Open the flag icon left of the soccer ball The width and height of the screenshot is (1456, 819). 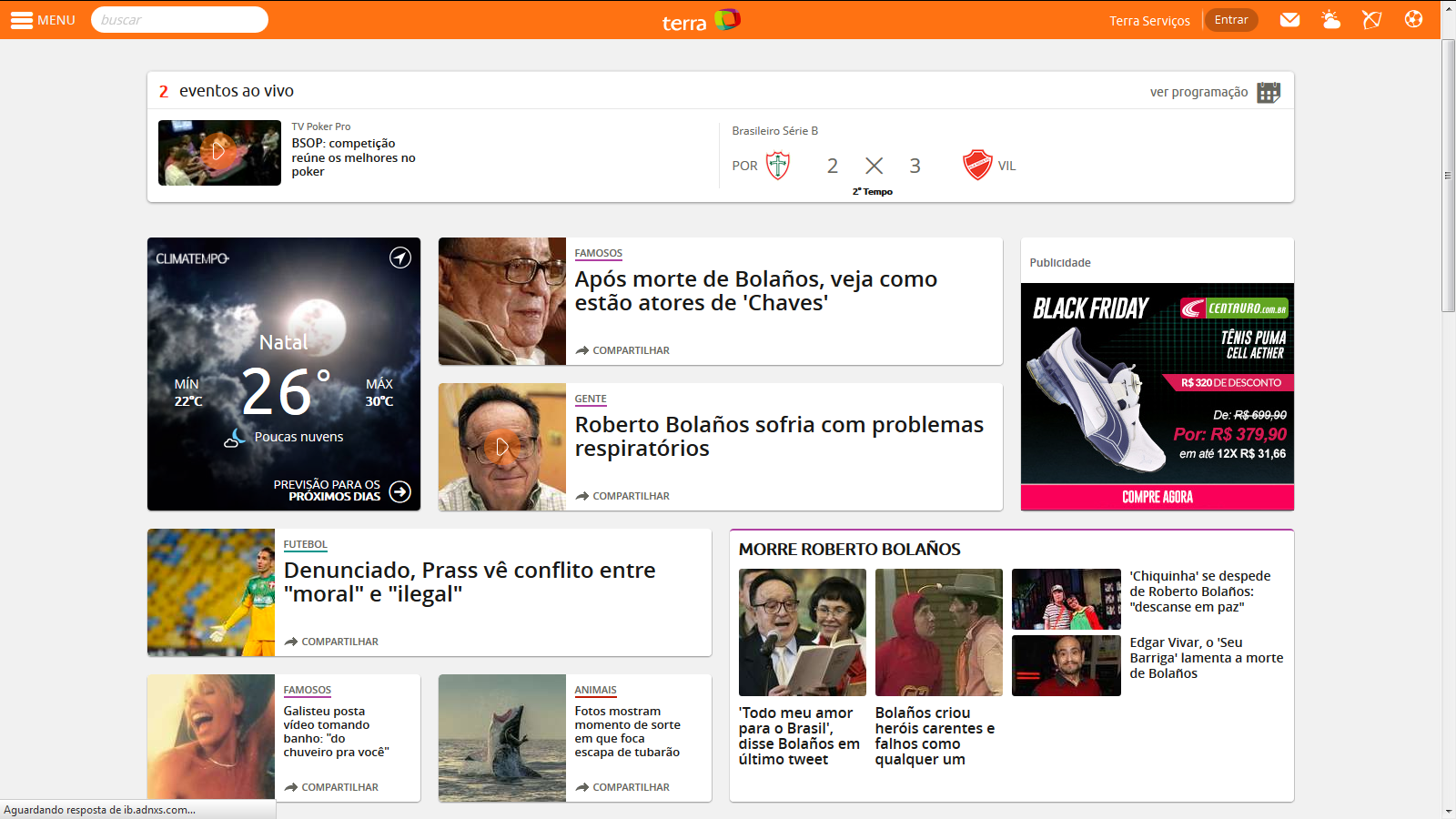point(1371,19)
